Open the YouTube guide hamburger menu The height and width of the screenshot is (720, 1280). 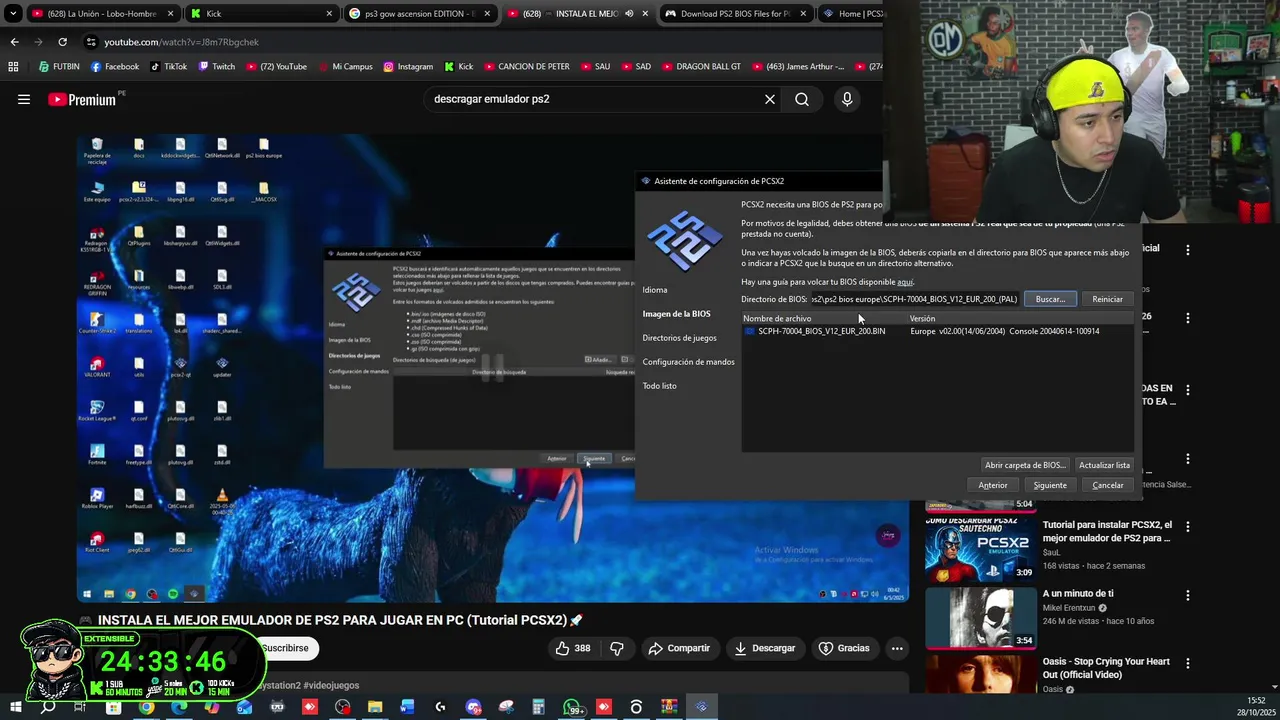[24, 99]
